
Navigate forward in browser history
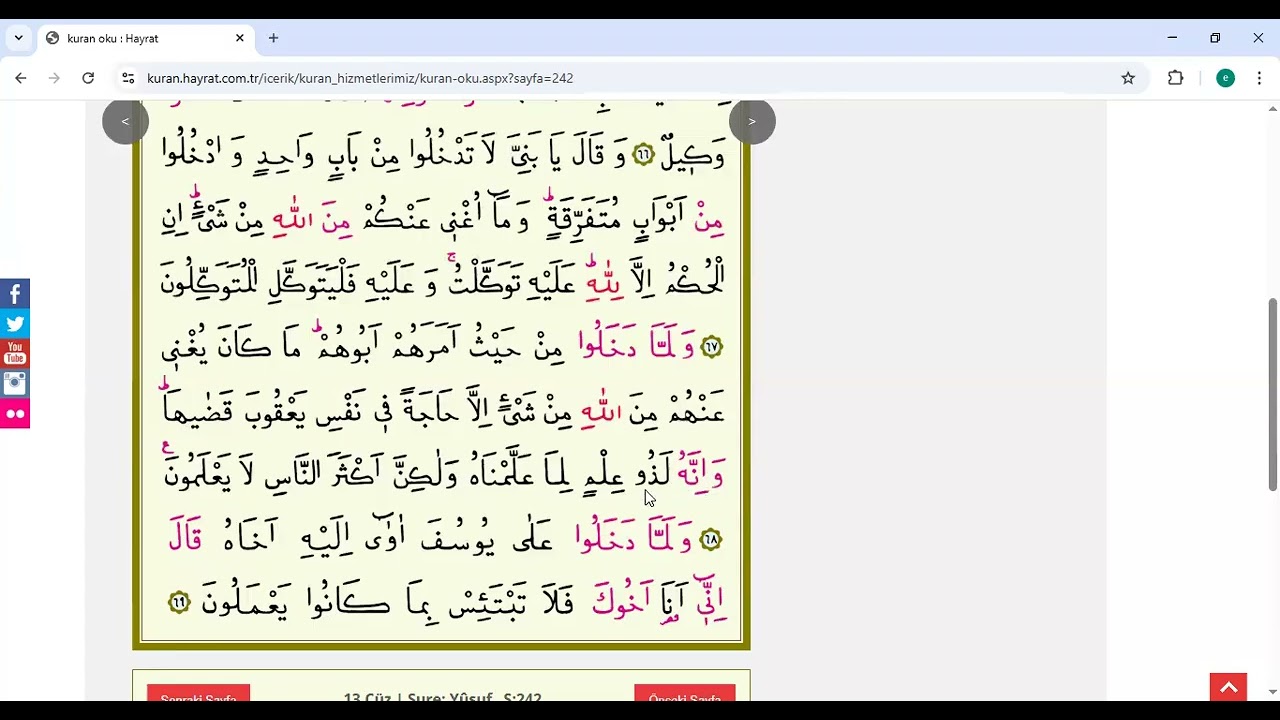tap(54, 78)
